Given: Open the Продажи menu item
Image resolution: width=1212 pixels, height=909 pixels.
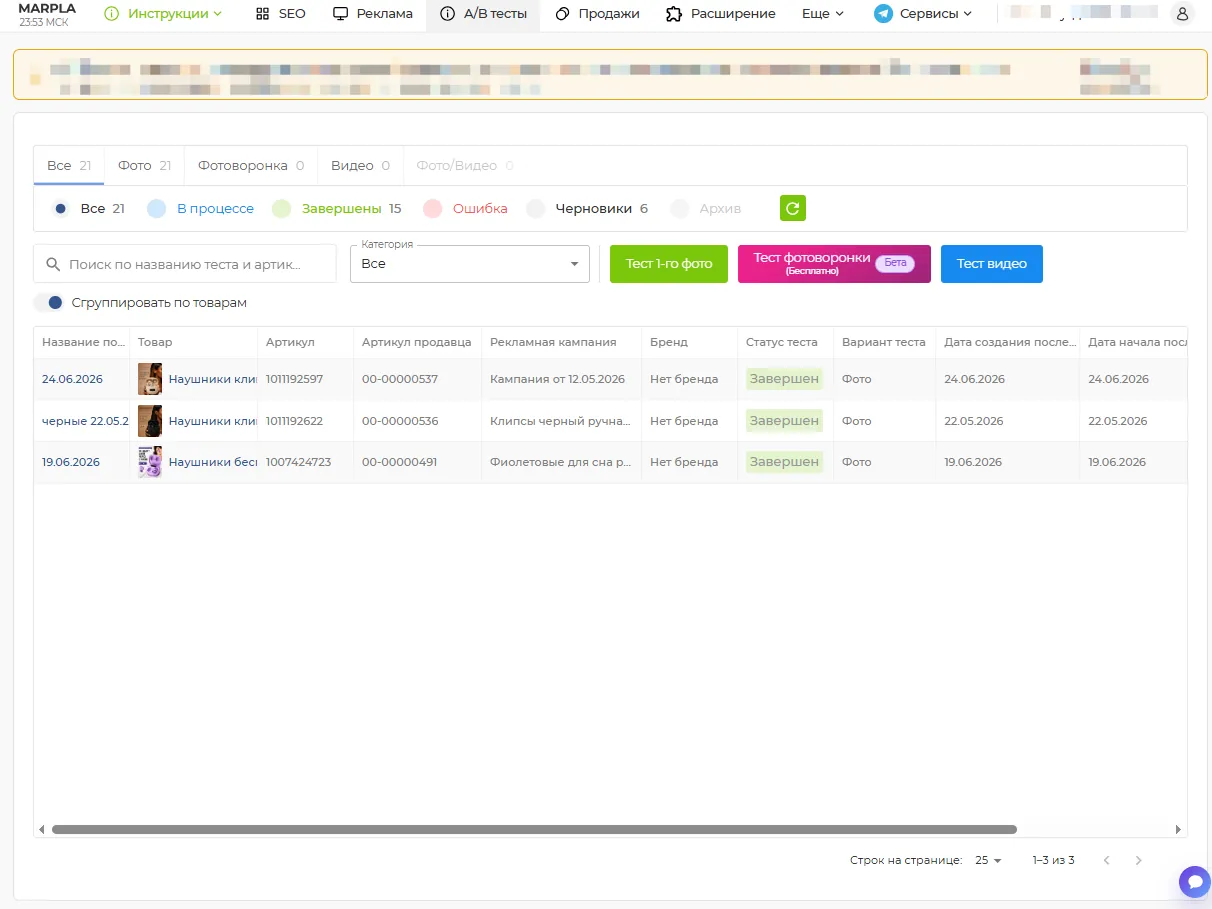Looking at the screenshot, I should (x=597, y=14).
